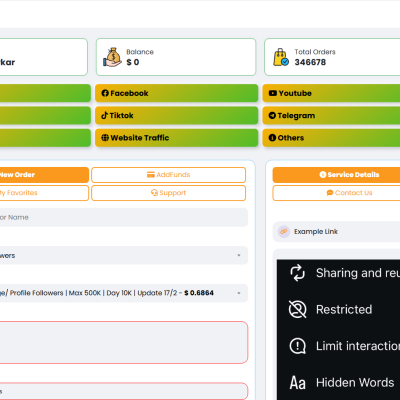Open the Website Traffic category
Screen dimensions: 400x400
click(x=176, y=138)
